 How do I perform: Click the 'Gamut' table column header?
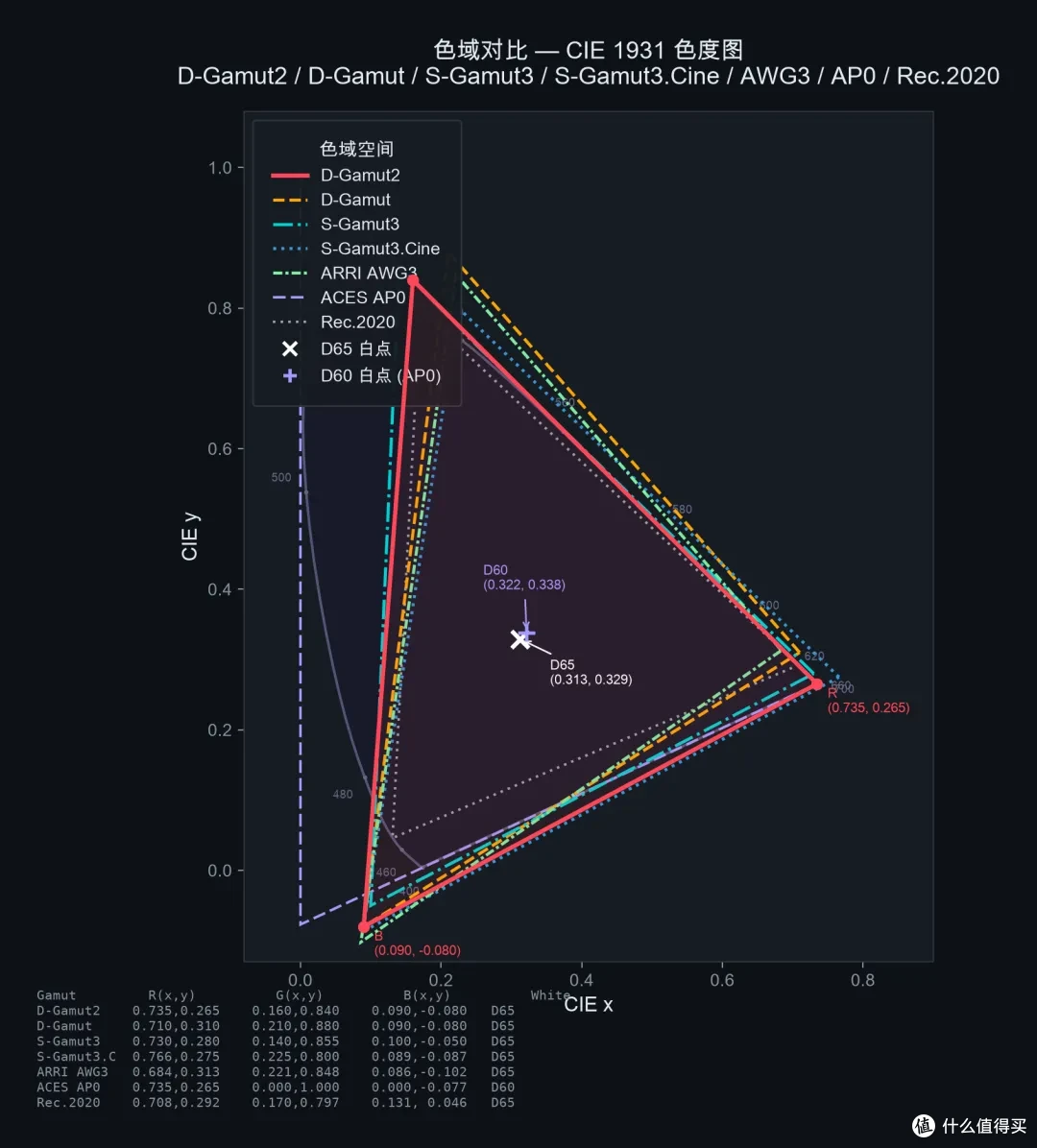click(57, 995)
